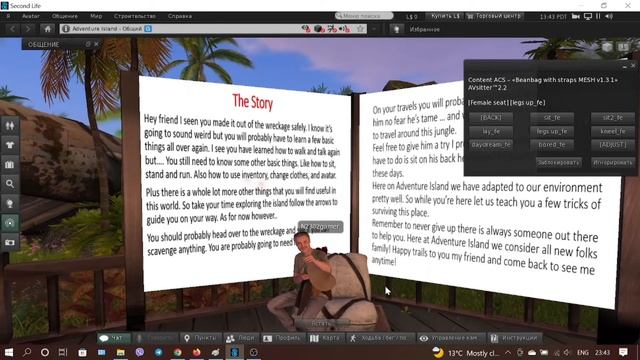
Task: Click the lightbulb icon beside Избранное
Action: pyautogui.click(x=396, y=29)
